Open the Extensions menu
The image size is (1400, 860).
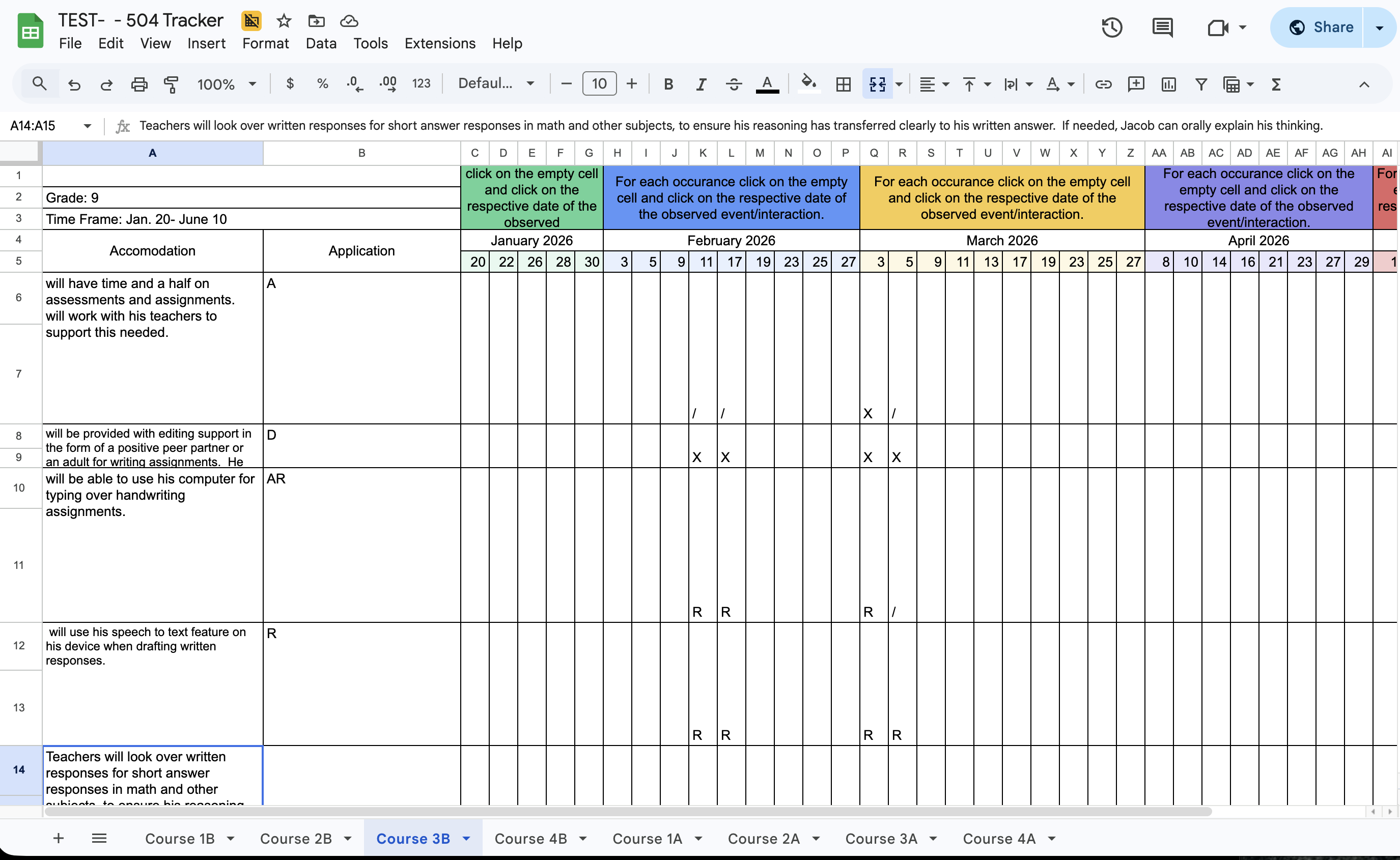coord(440,43)
